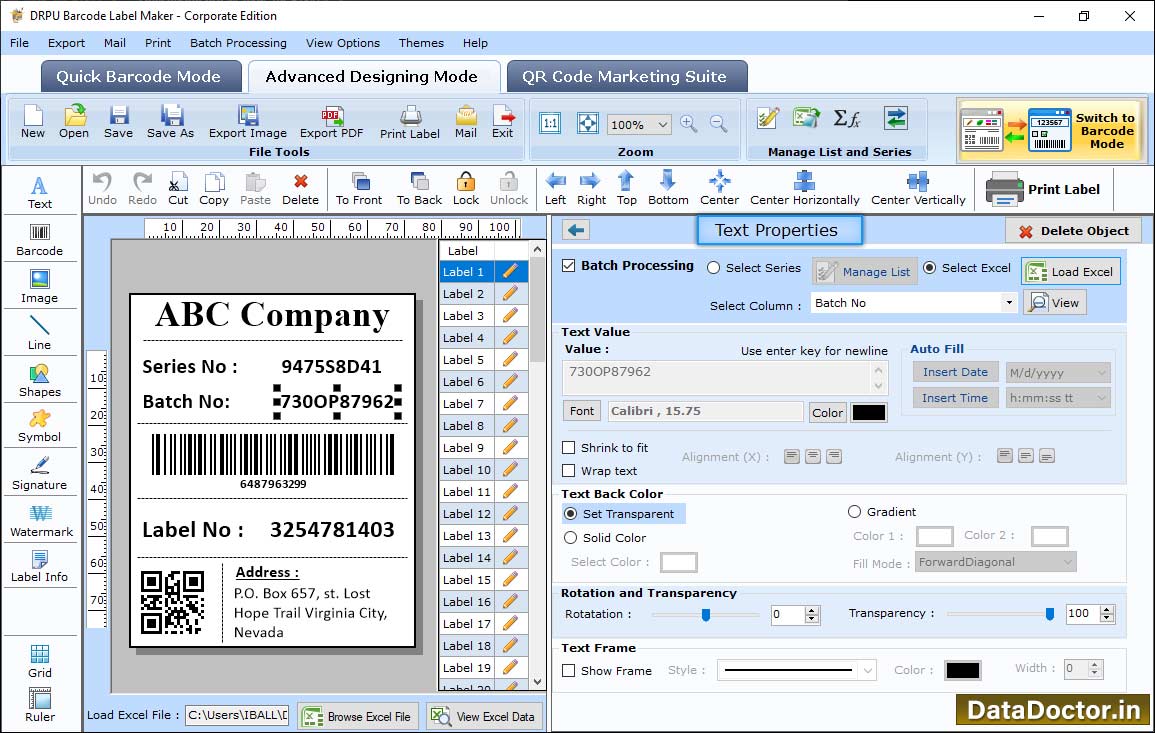1155x733 pixels.
Task: Select the Gradient back color option
Action: [x=854, y=511]
